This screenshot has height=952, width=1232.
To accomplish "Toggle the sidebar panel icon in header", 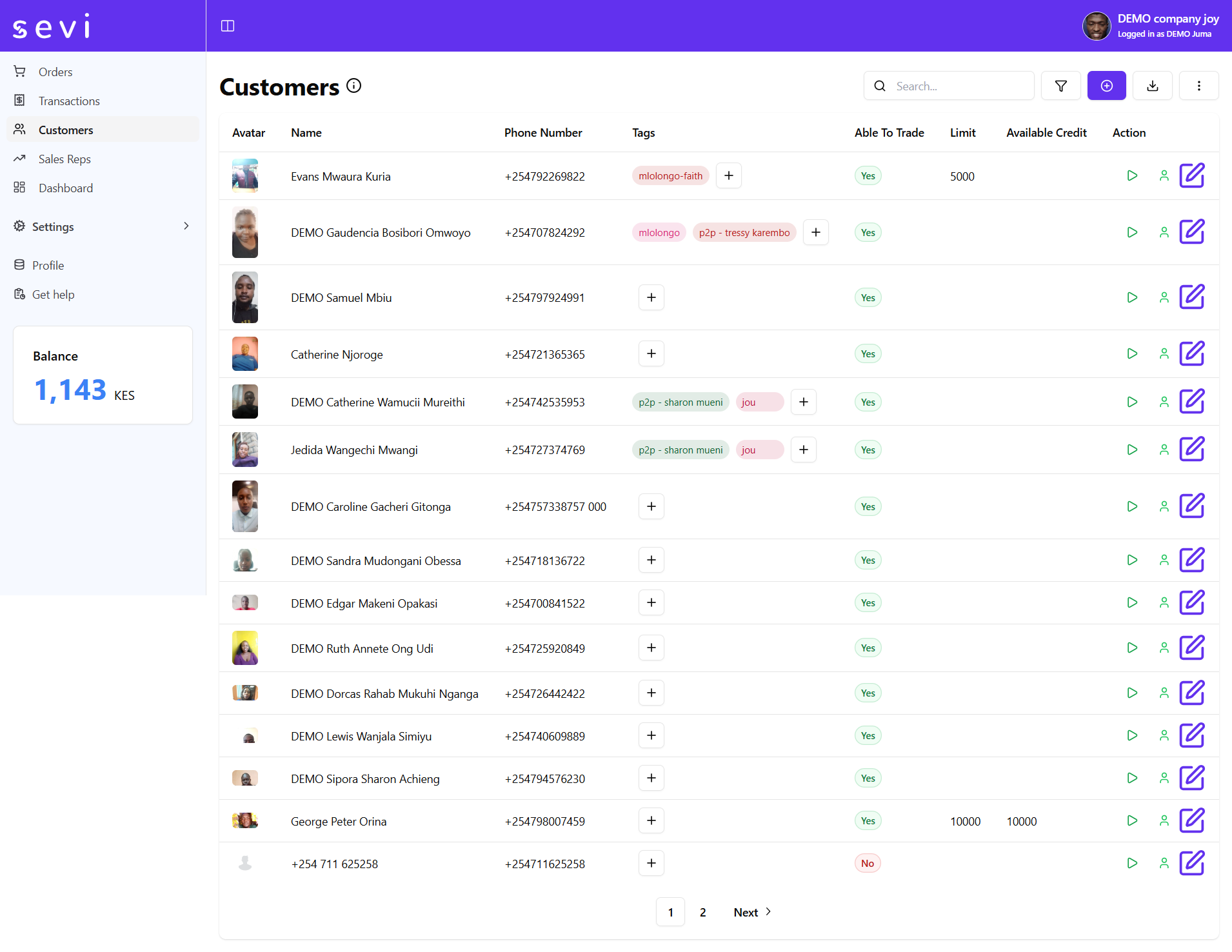I will [228, 26].
